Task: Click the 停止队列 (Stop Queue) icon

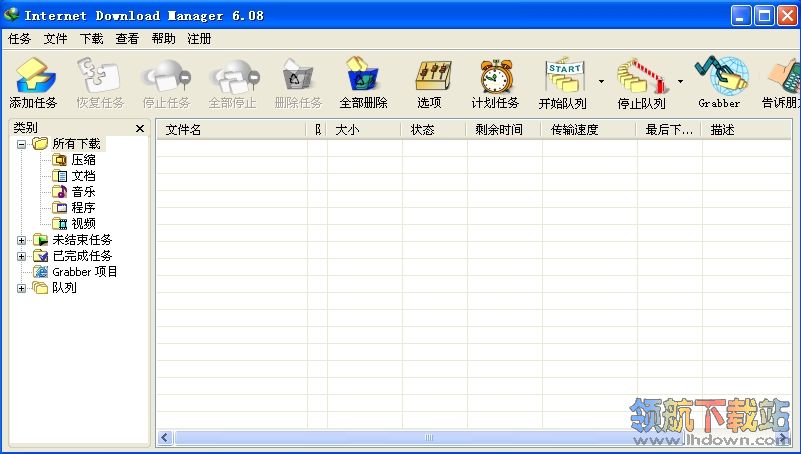Action: 642,77
